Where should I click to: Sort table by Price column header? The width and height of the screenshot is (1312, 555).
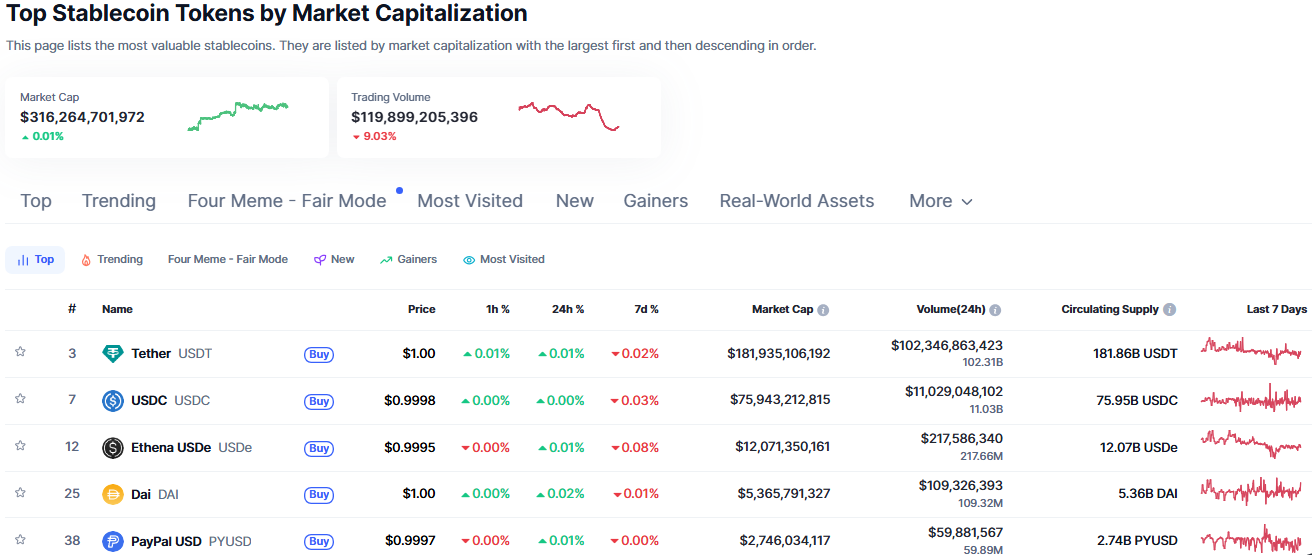tap(421, 309)
